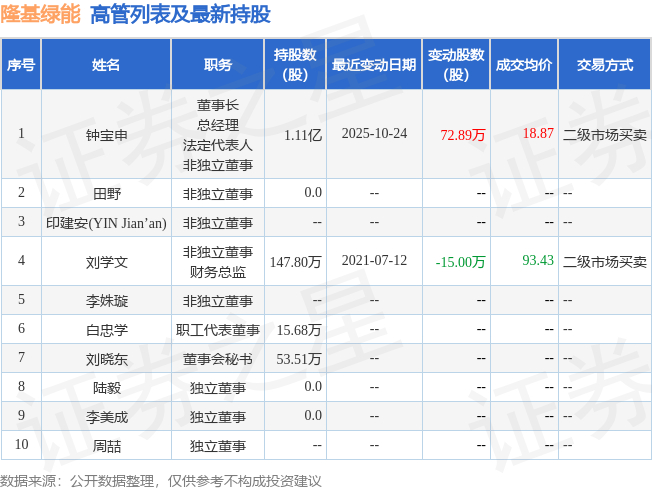Select the 持股数(股) column header
The height and width of the screenshot is (490, 652).
pos(295,64)
